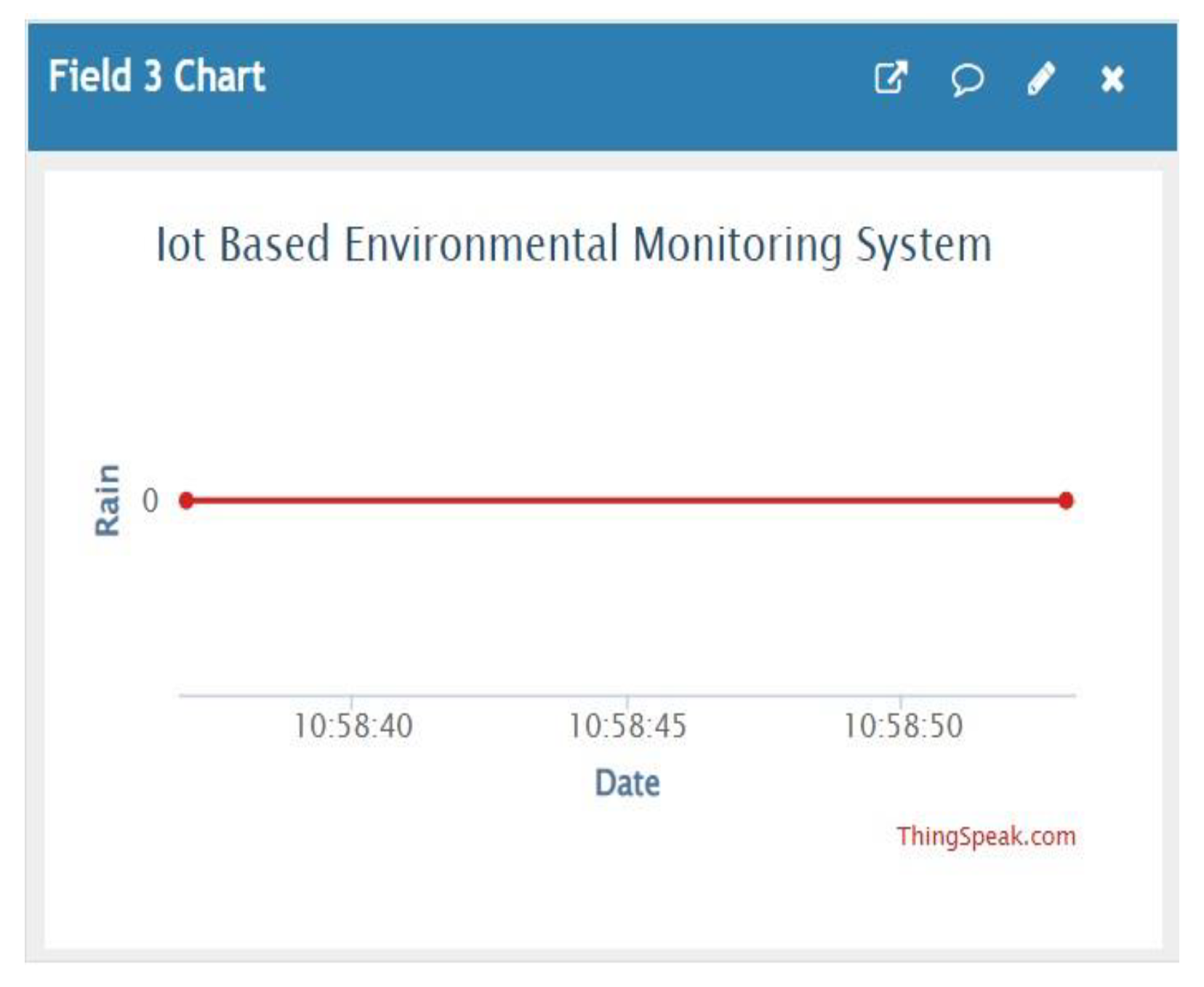
Task: Select the leftmost red data point
Action: (x=187, y=500)
